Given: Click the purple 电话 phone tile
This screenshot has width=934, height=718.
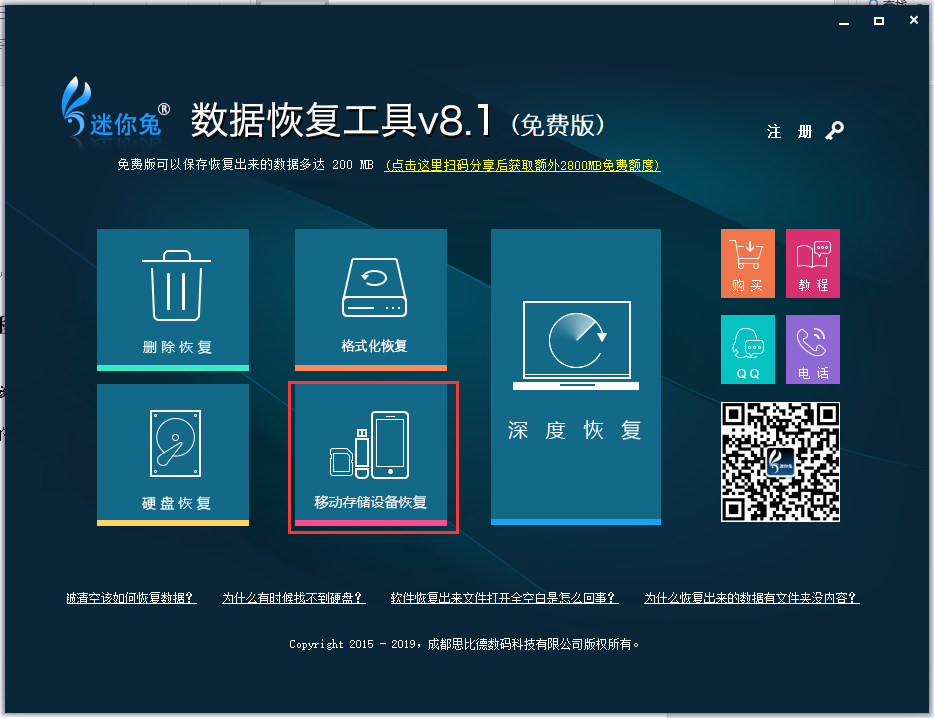Looking at the screenshot, I should click(x=812, y=349).
